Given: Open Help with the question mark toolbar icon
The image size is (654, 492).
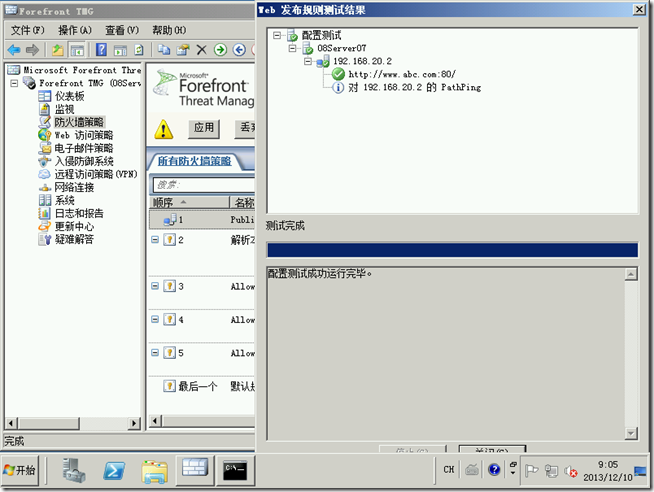Looking at the screenshot, I should (x=101, y=50).
